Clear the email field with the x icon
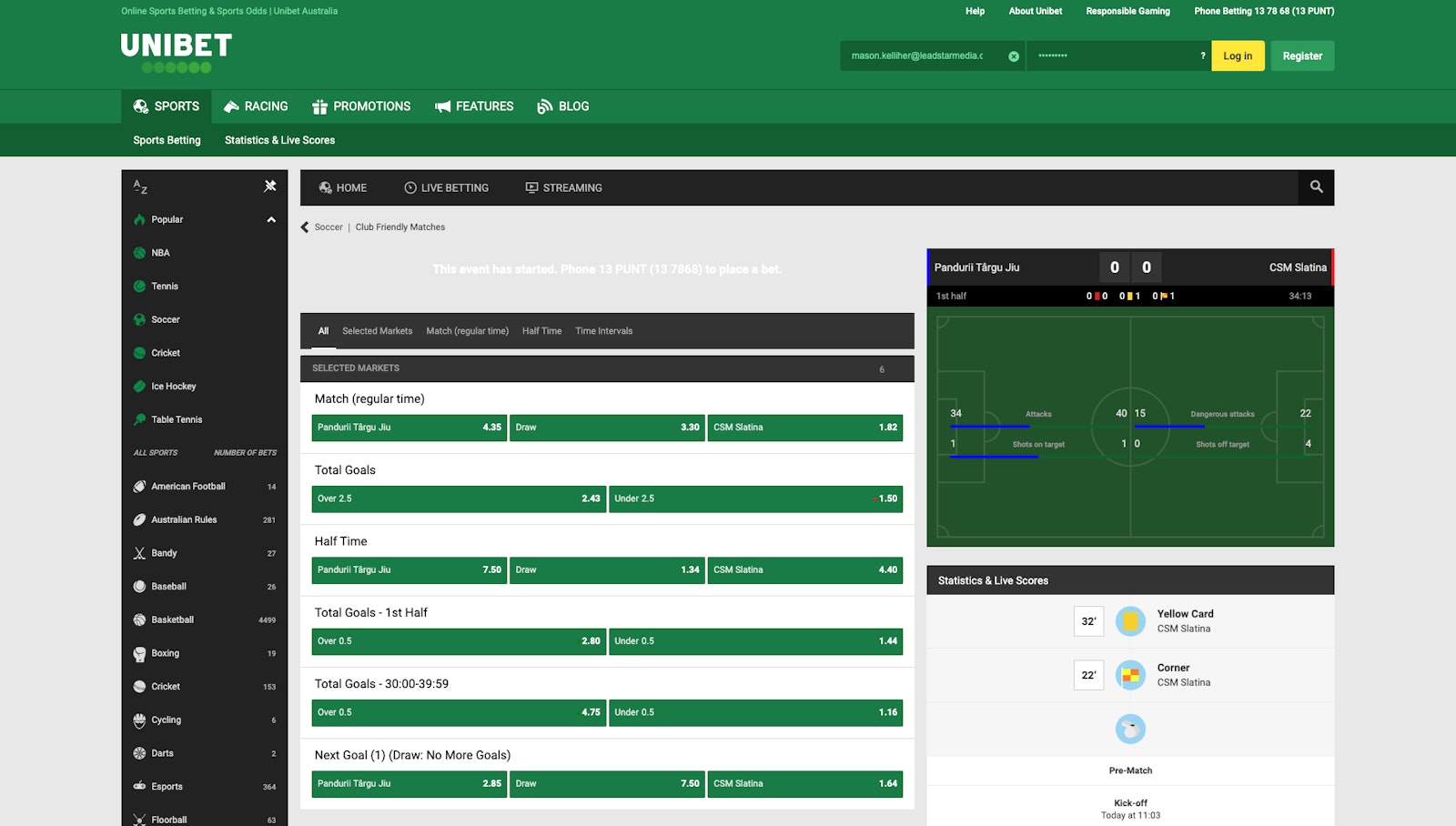This screenshot has width=1456, height=826. pyautogui.click(x=1013, y=55)
